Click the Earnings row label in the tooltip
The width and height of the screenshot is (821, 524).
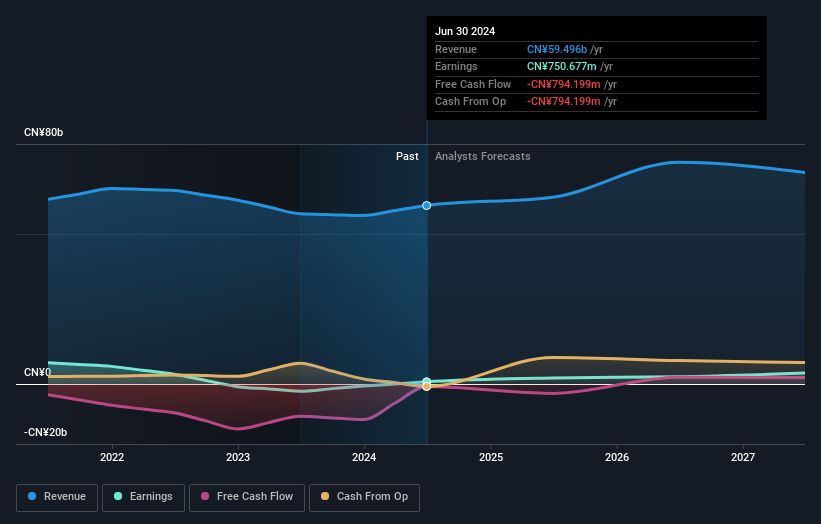click(x=456, y=66)
